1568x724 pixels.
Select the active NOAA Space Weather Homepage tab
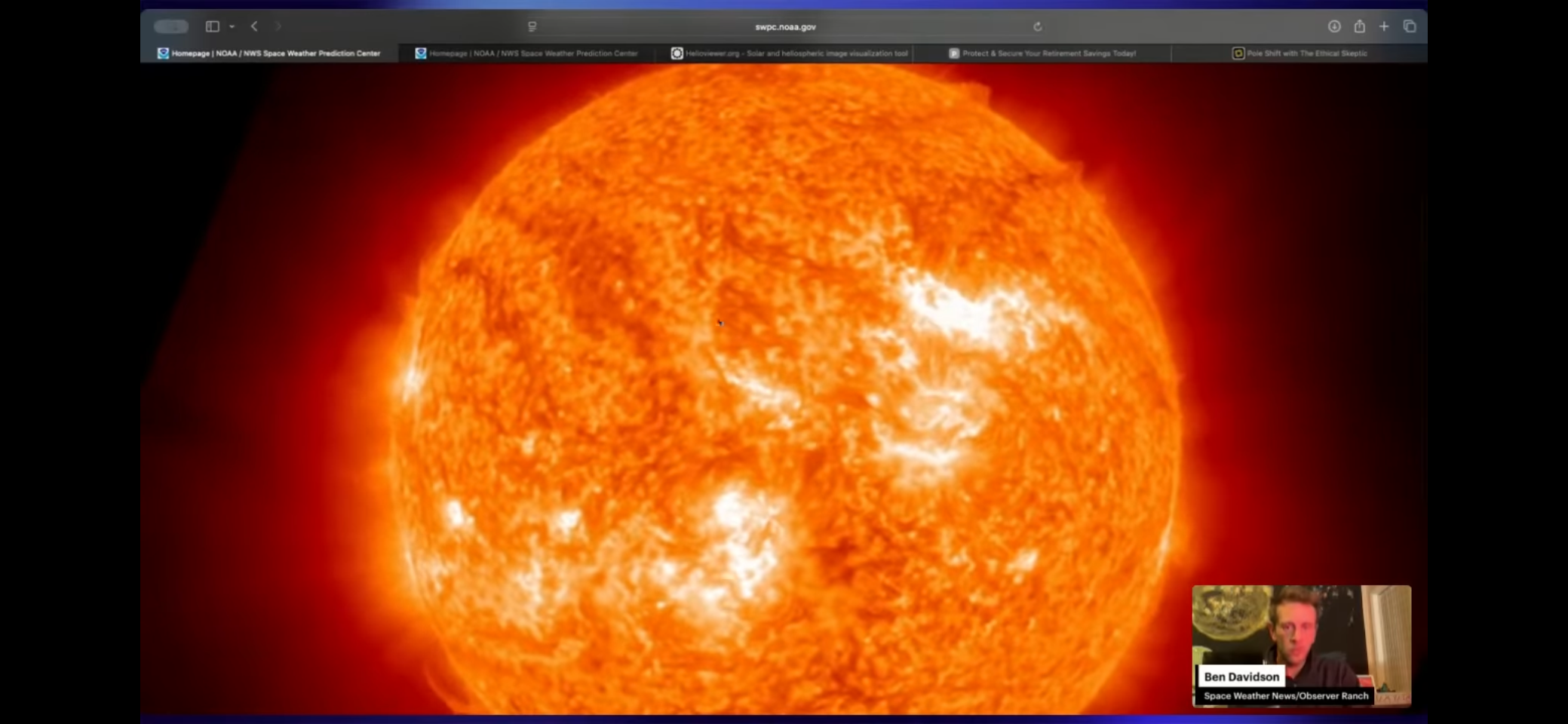point(269,54)
